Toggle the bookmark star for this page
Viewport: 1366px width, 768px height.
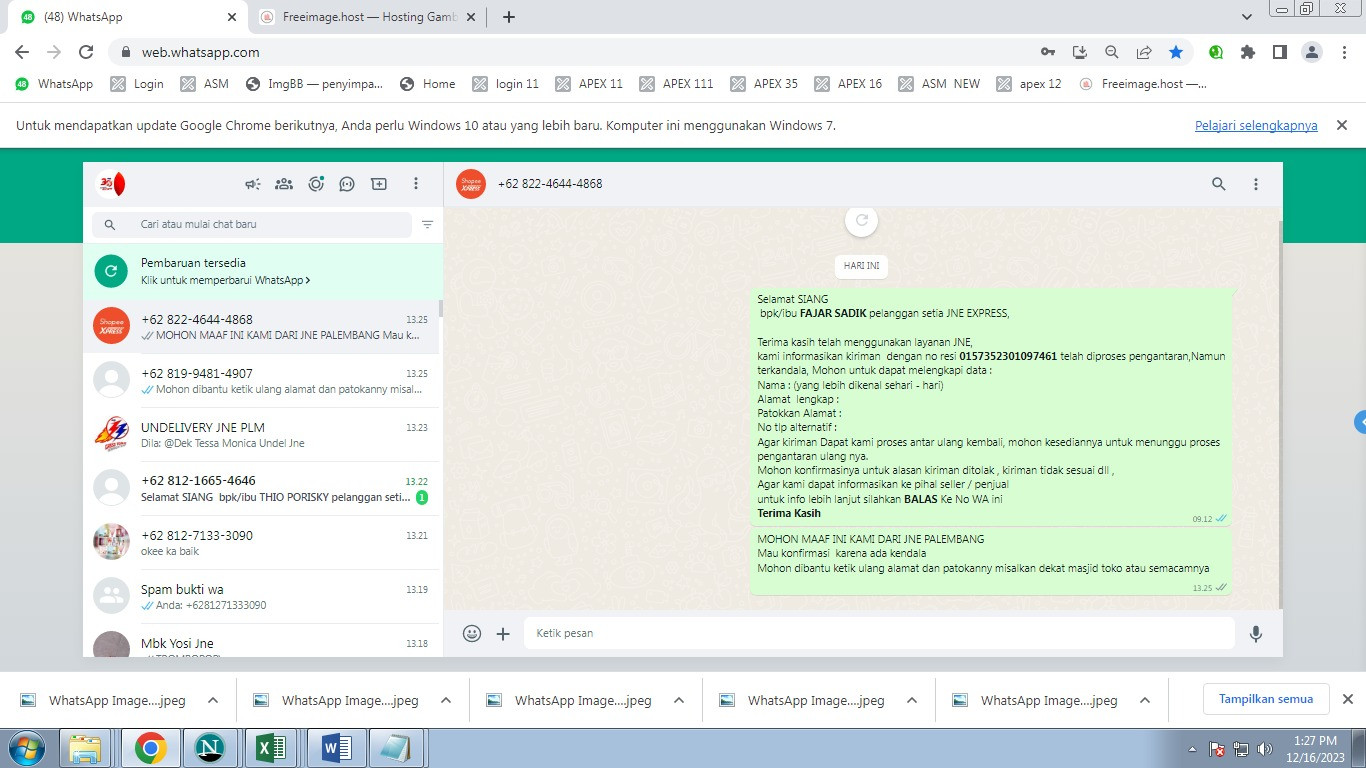(x=1176, y=52)
